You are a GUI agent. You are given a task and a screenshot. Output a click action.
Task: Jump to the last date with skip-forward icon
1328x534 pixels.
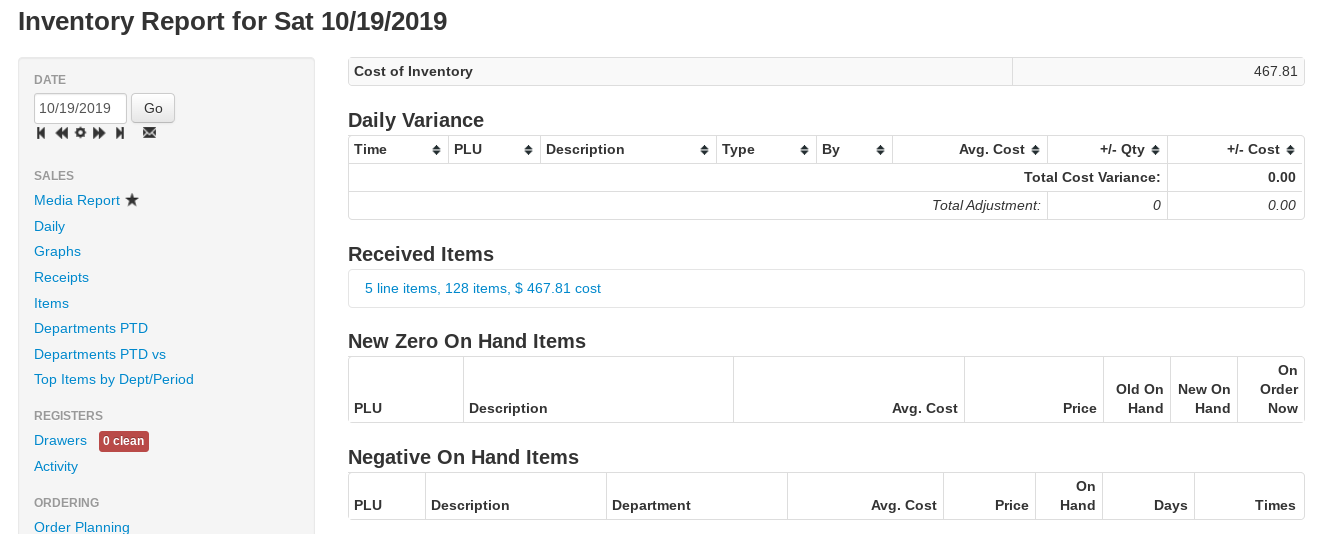point(120,133)
